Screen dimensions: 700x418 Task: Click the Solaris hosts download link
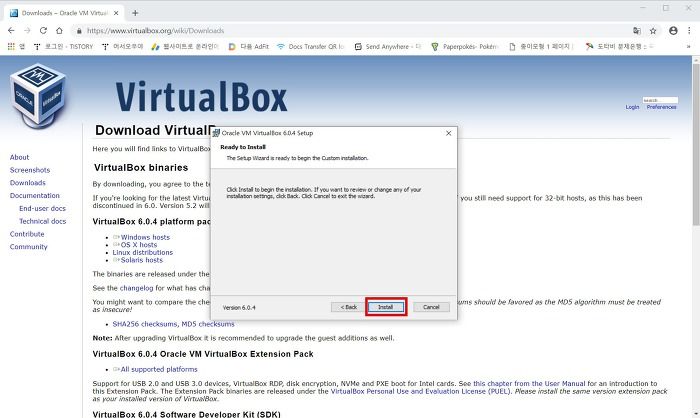142,260
